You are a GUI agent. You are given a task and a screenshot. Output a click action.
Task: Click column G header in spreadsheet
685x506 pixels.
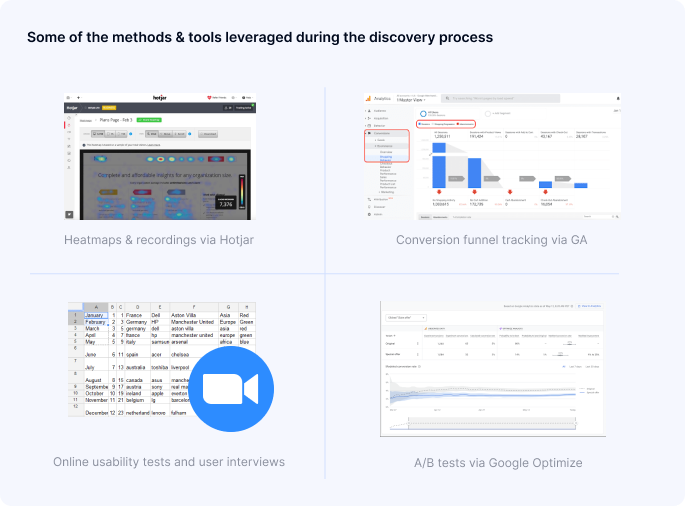tap(228, 307)
